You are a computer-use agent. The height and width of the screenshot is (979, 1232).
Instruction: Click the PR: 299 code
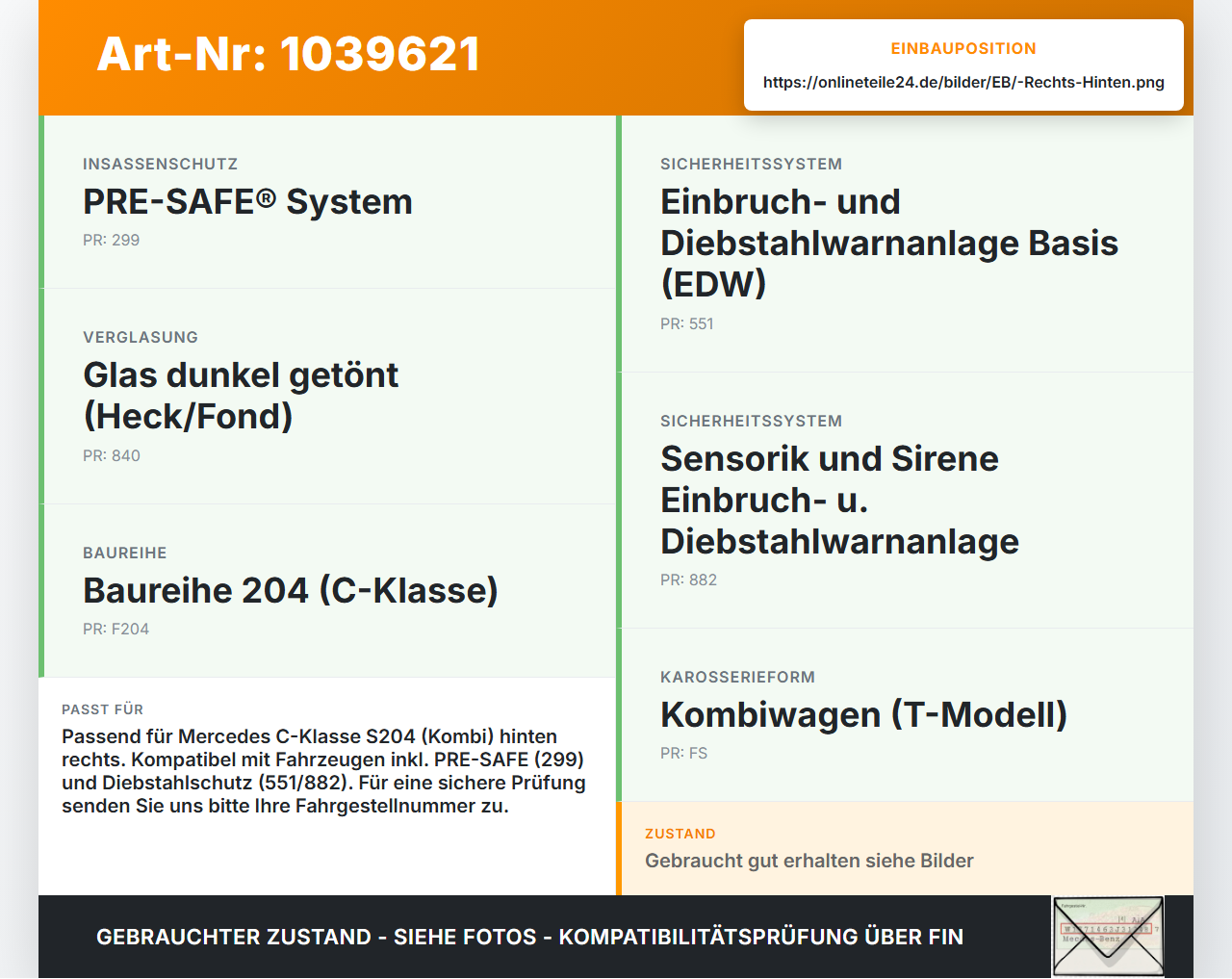(111, 241)
